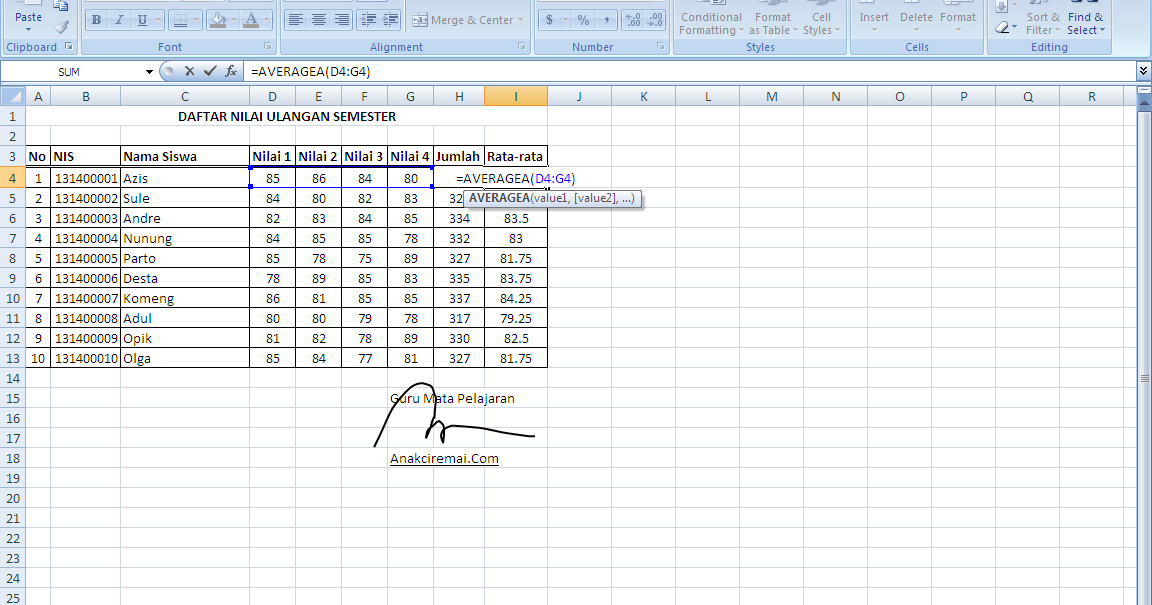Click the Guru Mata Pelajaran cell

(x=452, y=398)
